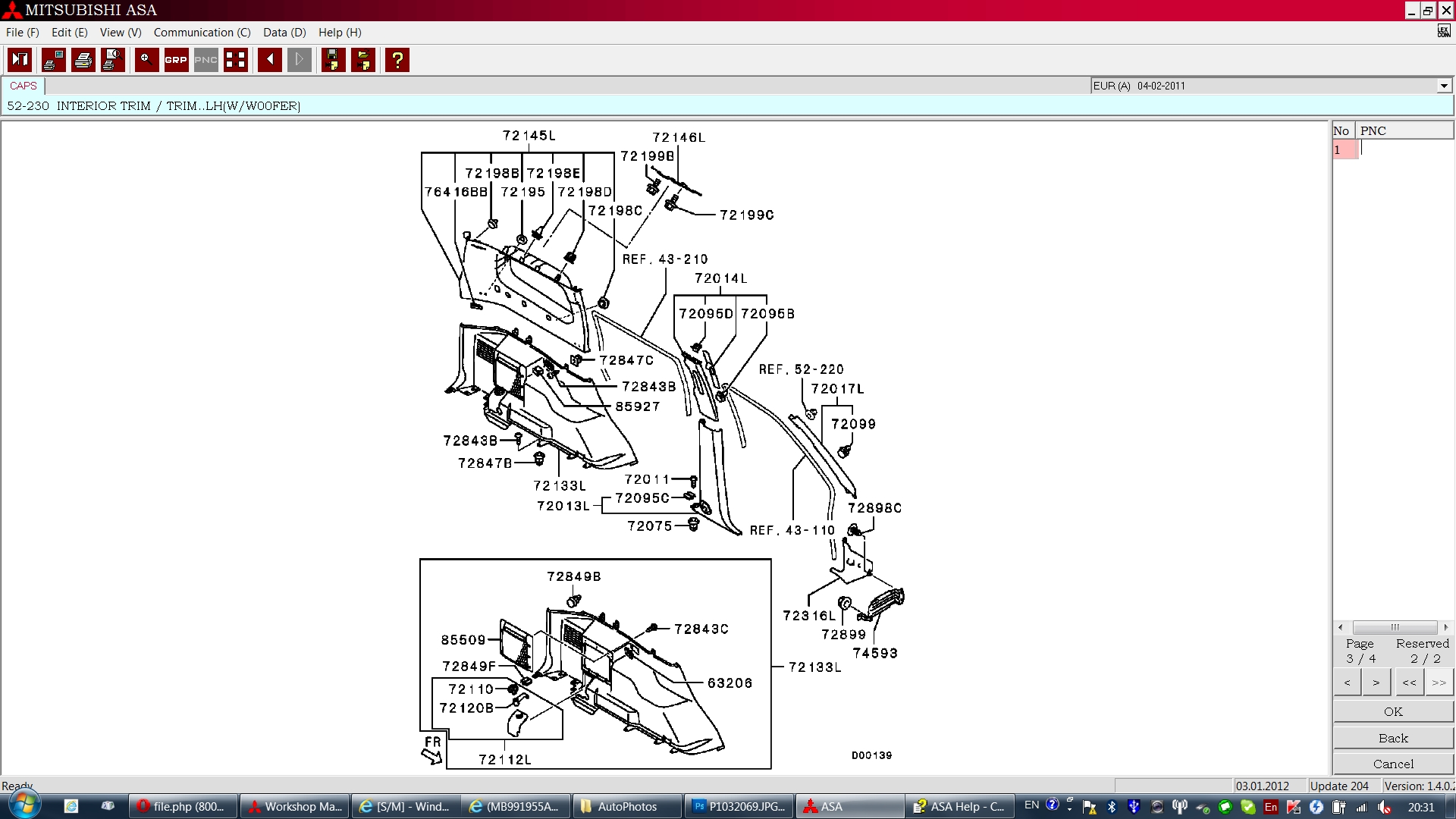Expand the EUR (A) date dropdown
This screenshot has width=1456, height=819.
pos(1444,86)
